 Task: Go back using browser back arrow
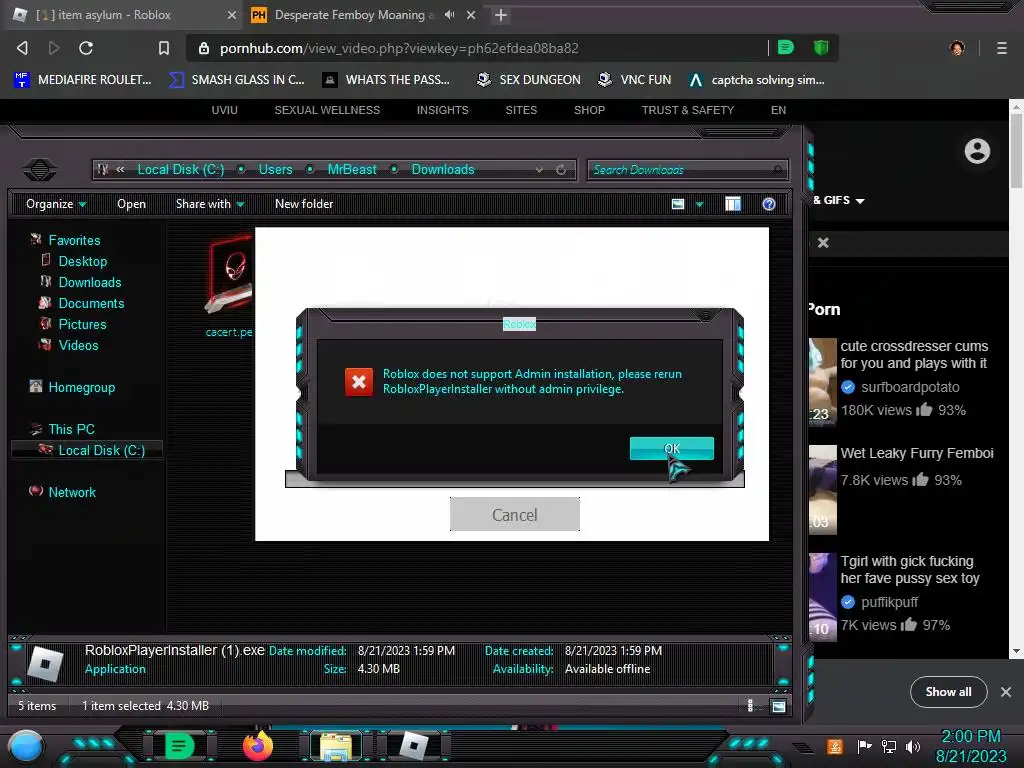coord(22,48)
